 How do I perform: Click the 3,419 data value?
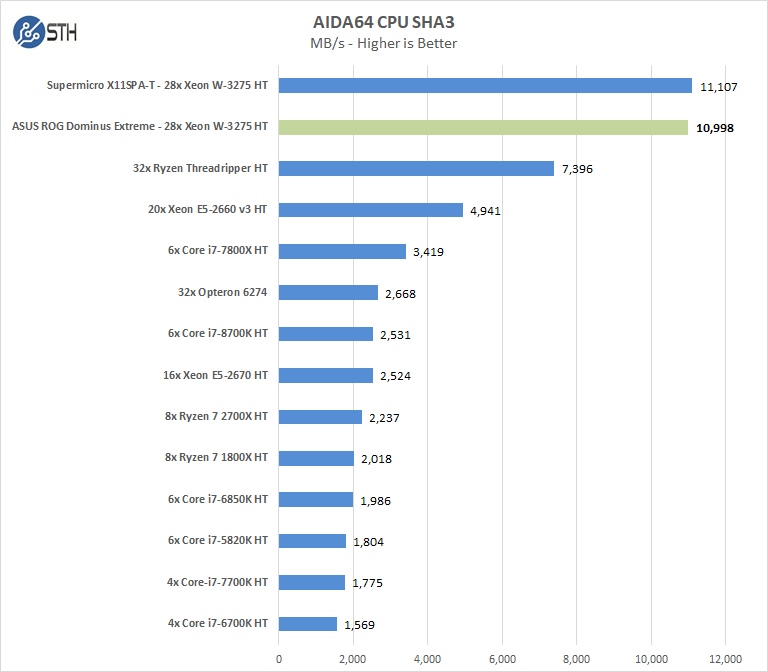pos(429,252)
